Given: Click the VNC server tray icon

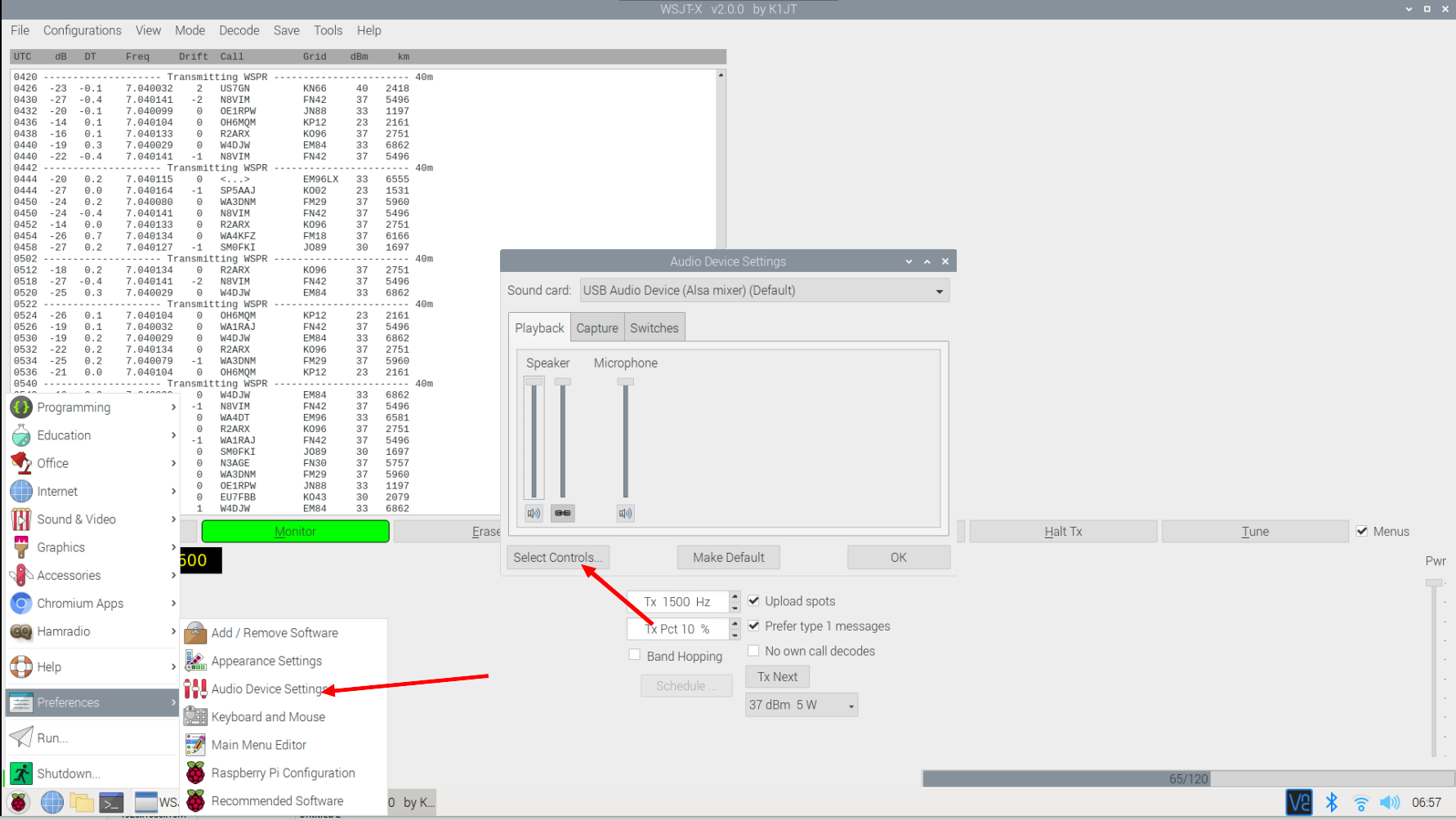Looking at the screenshot, I should point(1298,803).
